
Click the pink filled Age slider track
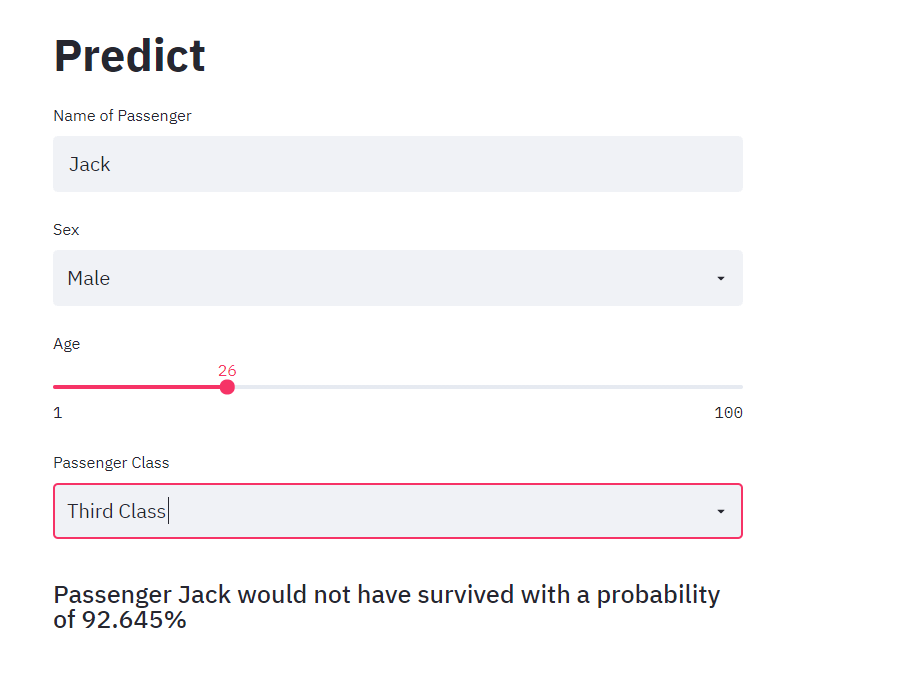pos(137,387)
